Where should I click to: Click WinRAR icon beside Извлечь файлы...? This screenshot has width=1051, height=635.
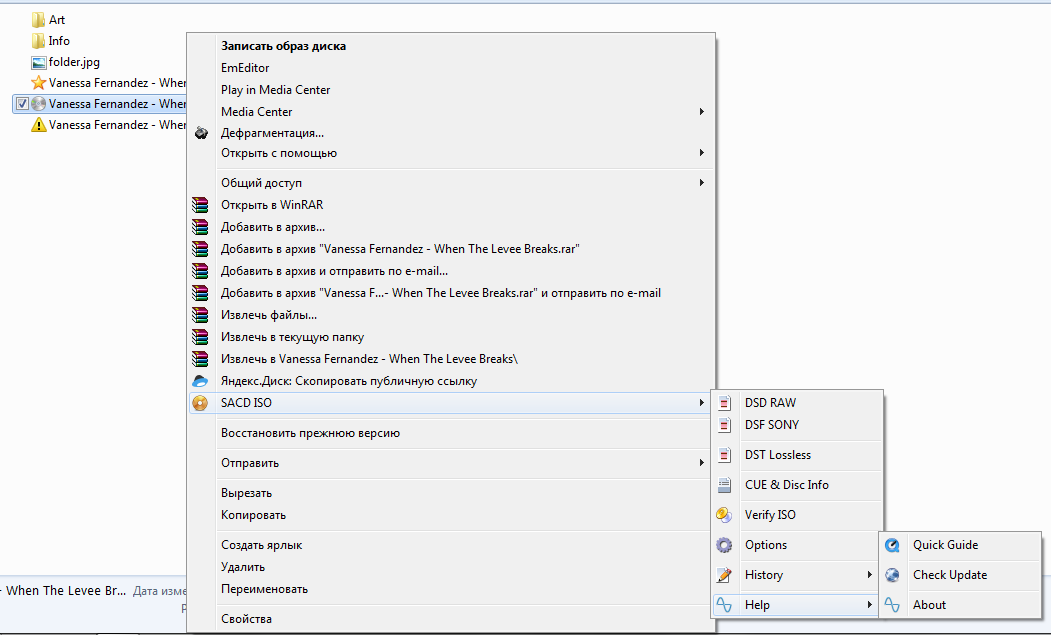pyautogui.click(x=200, y=315)
